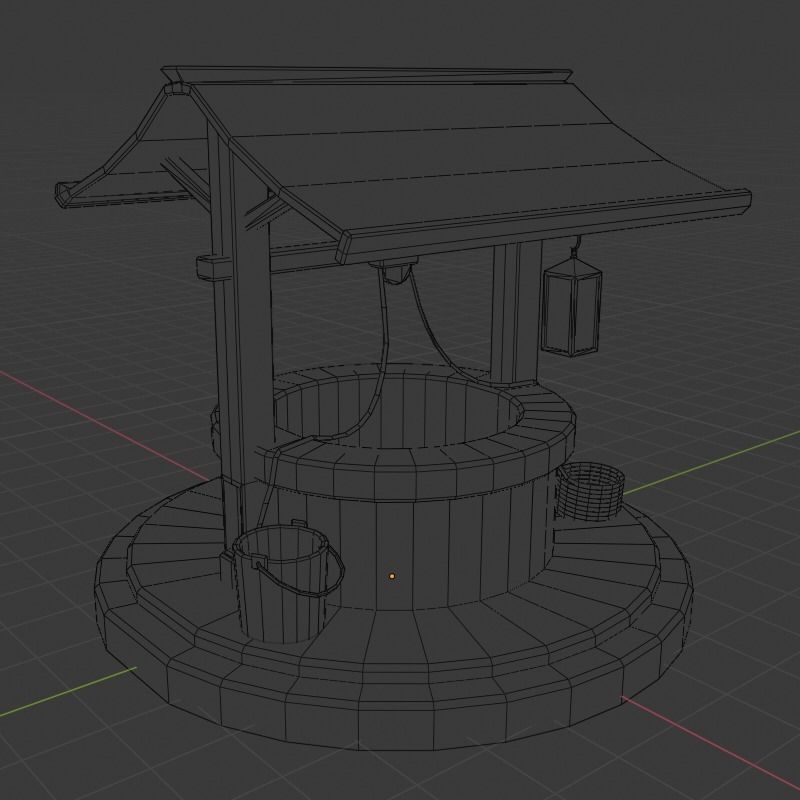
Task: Select the wicker basket beside the well
Action: [x=590, y=492]
